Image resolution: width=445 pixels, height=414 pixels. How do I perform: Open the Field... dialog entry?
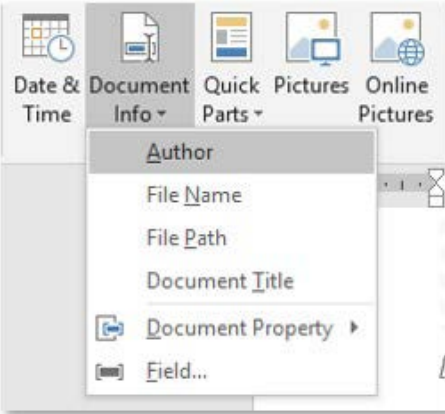pyautogui.click(x=231, y=371)
